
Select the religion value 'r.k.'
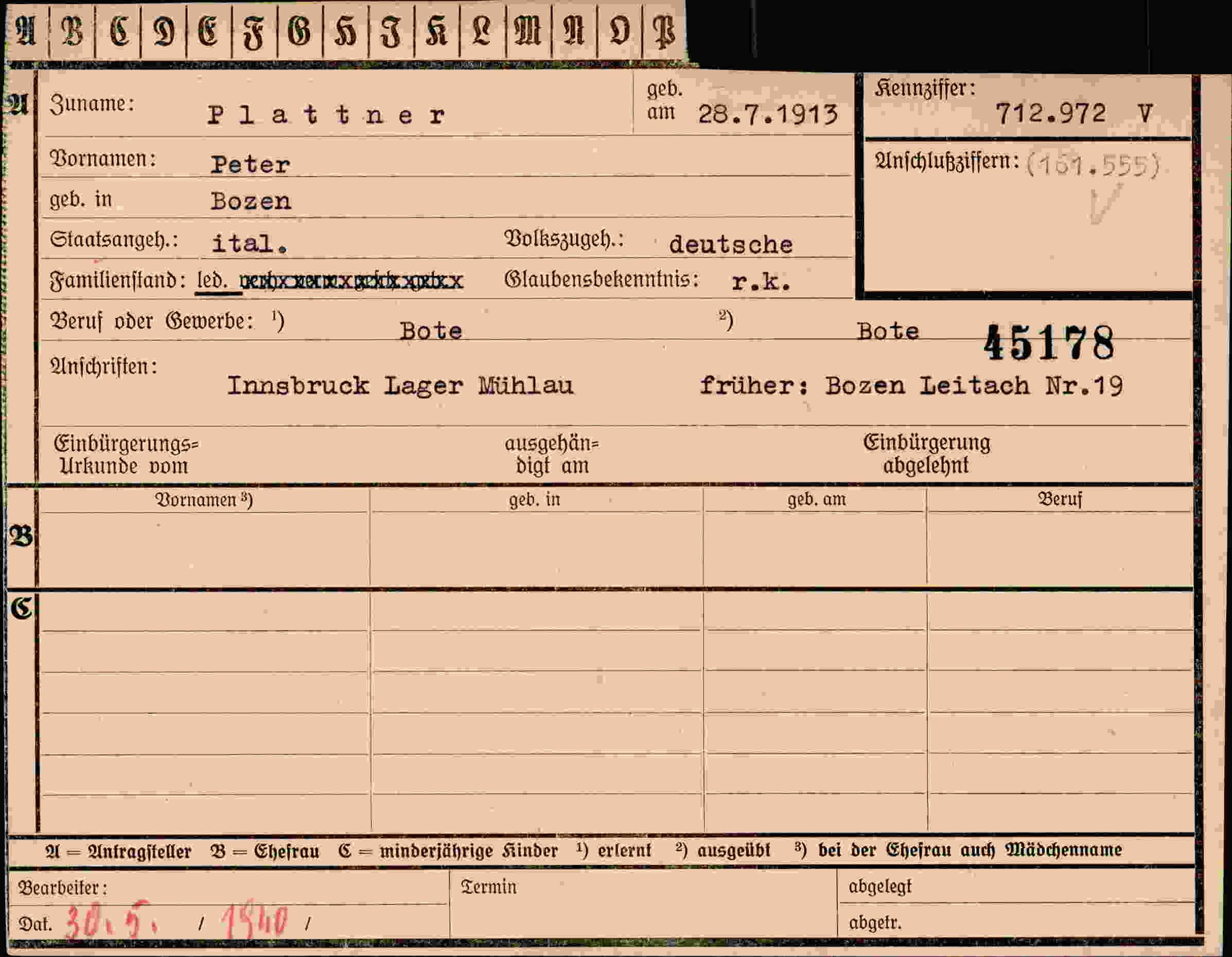[761, 282]
